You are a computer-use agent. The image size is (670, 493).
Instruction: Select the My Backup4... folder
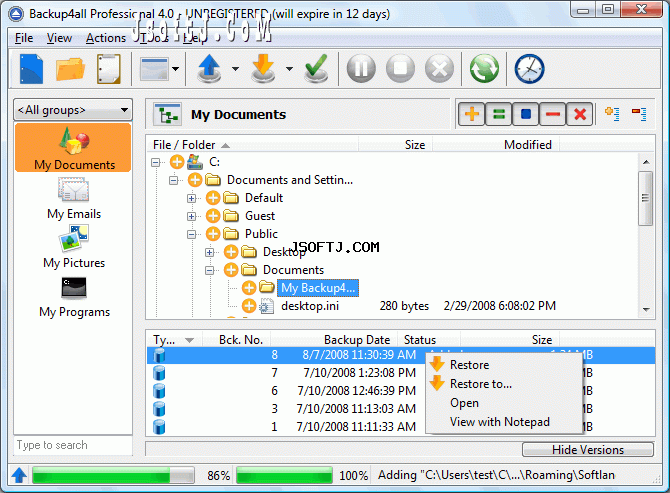318,288
